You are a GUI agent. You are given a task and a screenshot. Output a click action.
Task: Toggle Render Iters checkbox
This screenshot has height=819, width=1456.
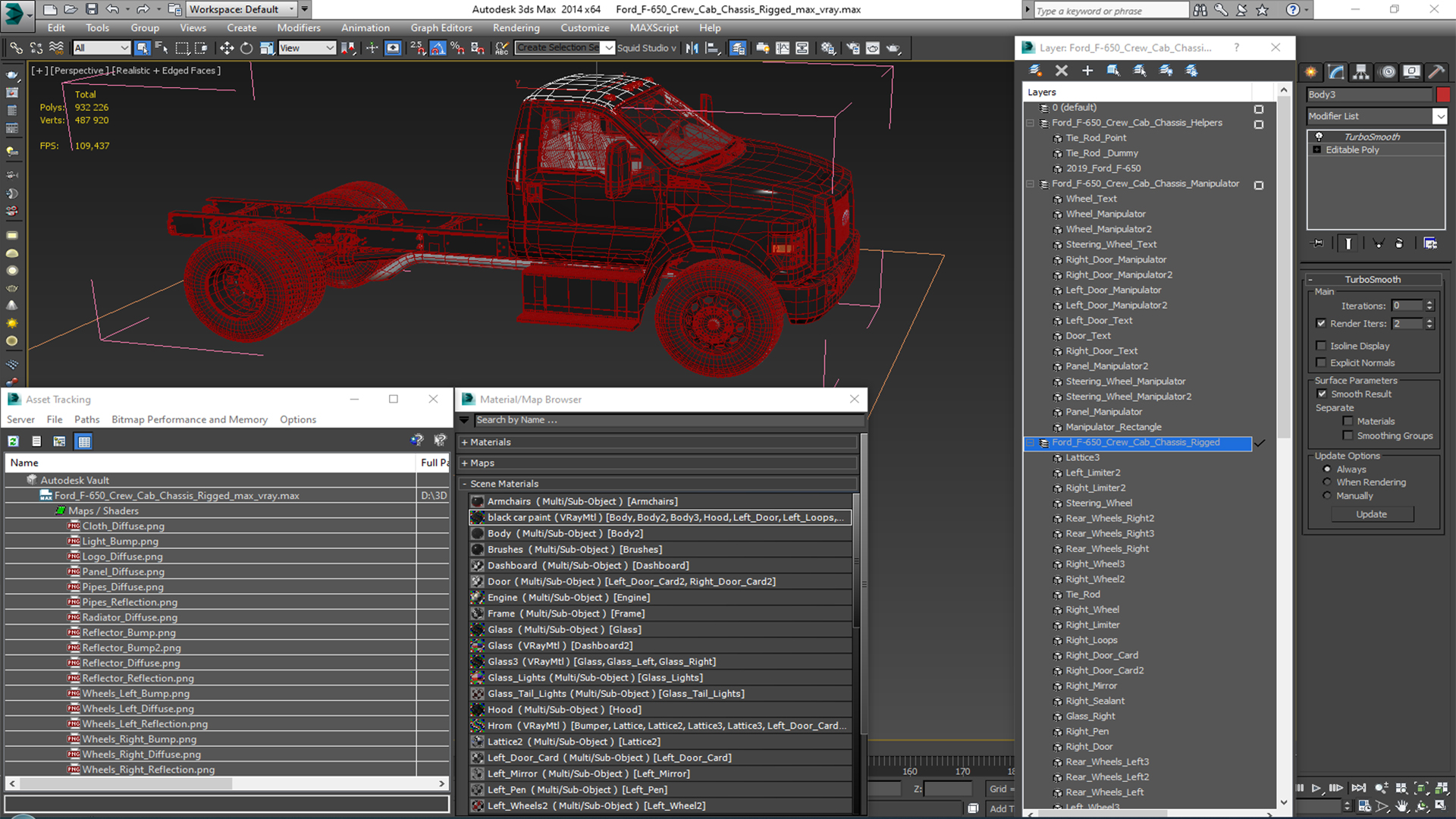point(1321,323)
